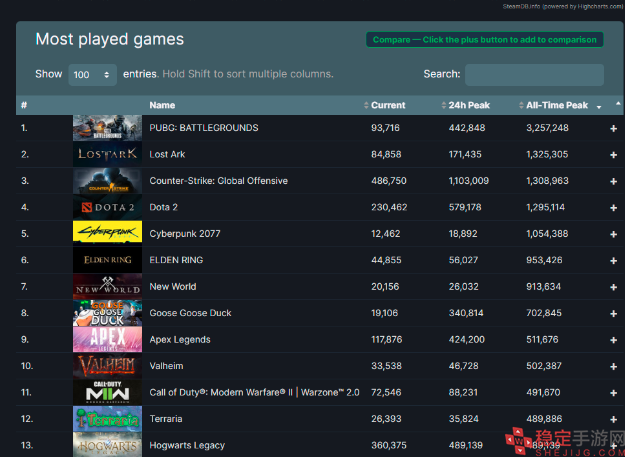Open Cyberpunk yellow logo thumbnail
This screenshot has width=625, height=457.
click(107, 233)
